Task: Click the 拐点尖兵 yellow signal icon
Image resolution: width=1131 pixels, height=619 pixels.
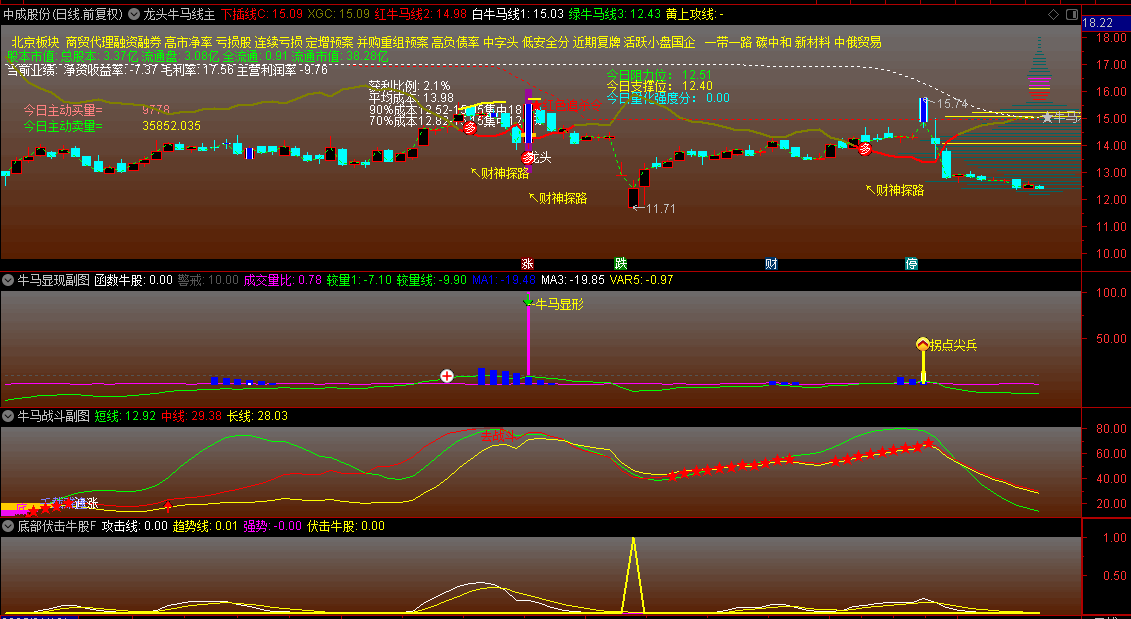Action: pyautogui.click(x=923, y=345)
